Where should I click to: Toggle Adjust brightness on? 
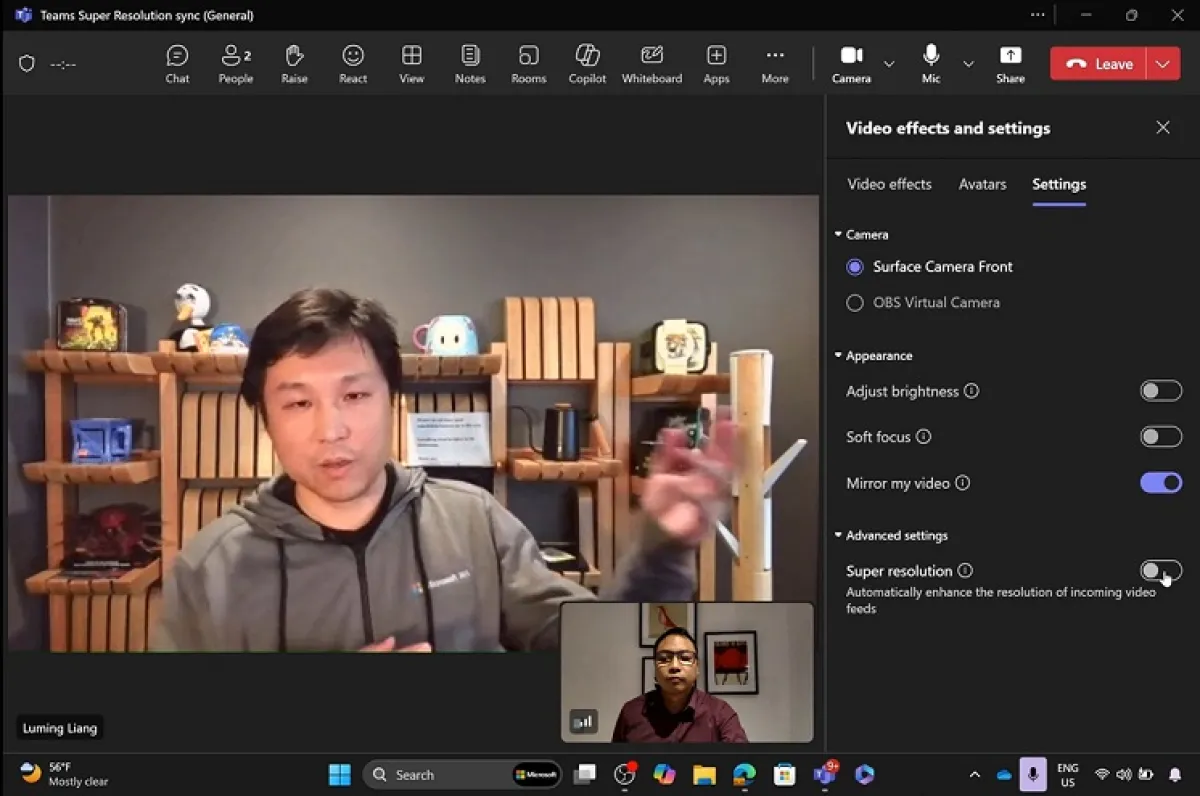pos(1160,391)
